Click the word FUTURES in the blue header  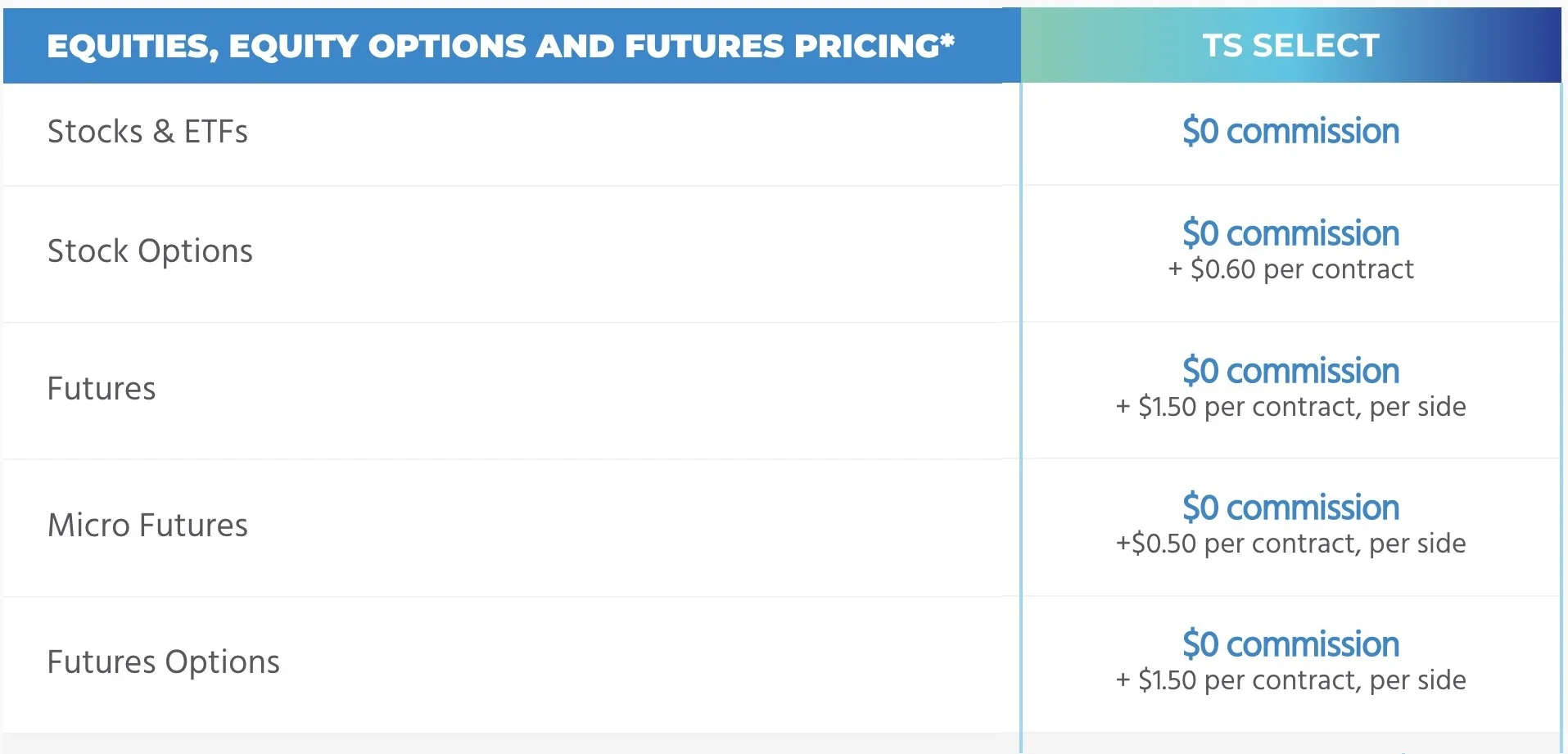click(704, 46)
